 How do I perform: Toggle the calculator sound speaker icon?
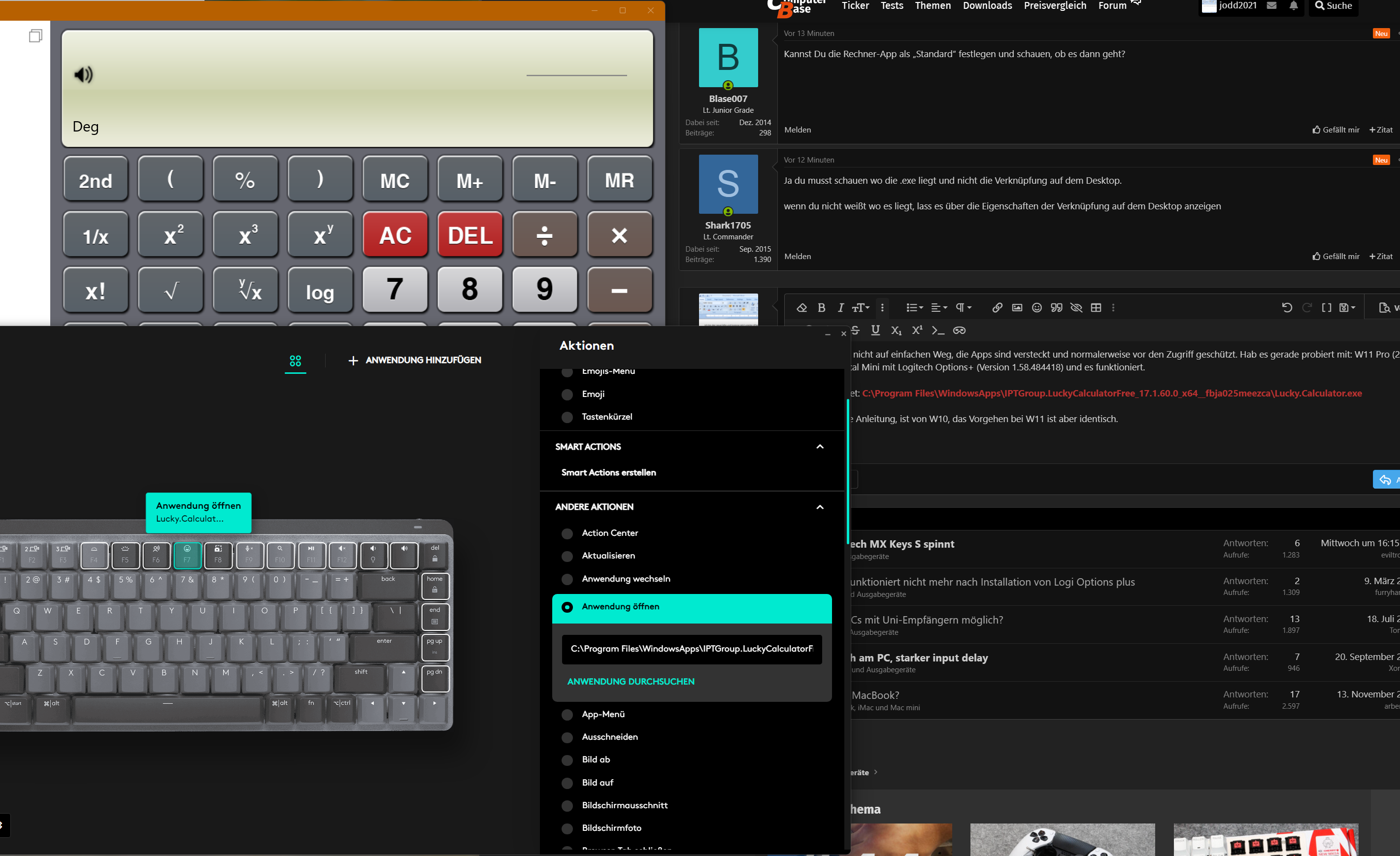click(84, 74)
